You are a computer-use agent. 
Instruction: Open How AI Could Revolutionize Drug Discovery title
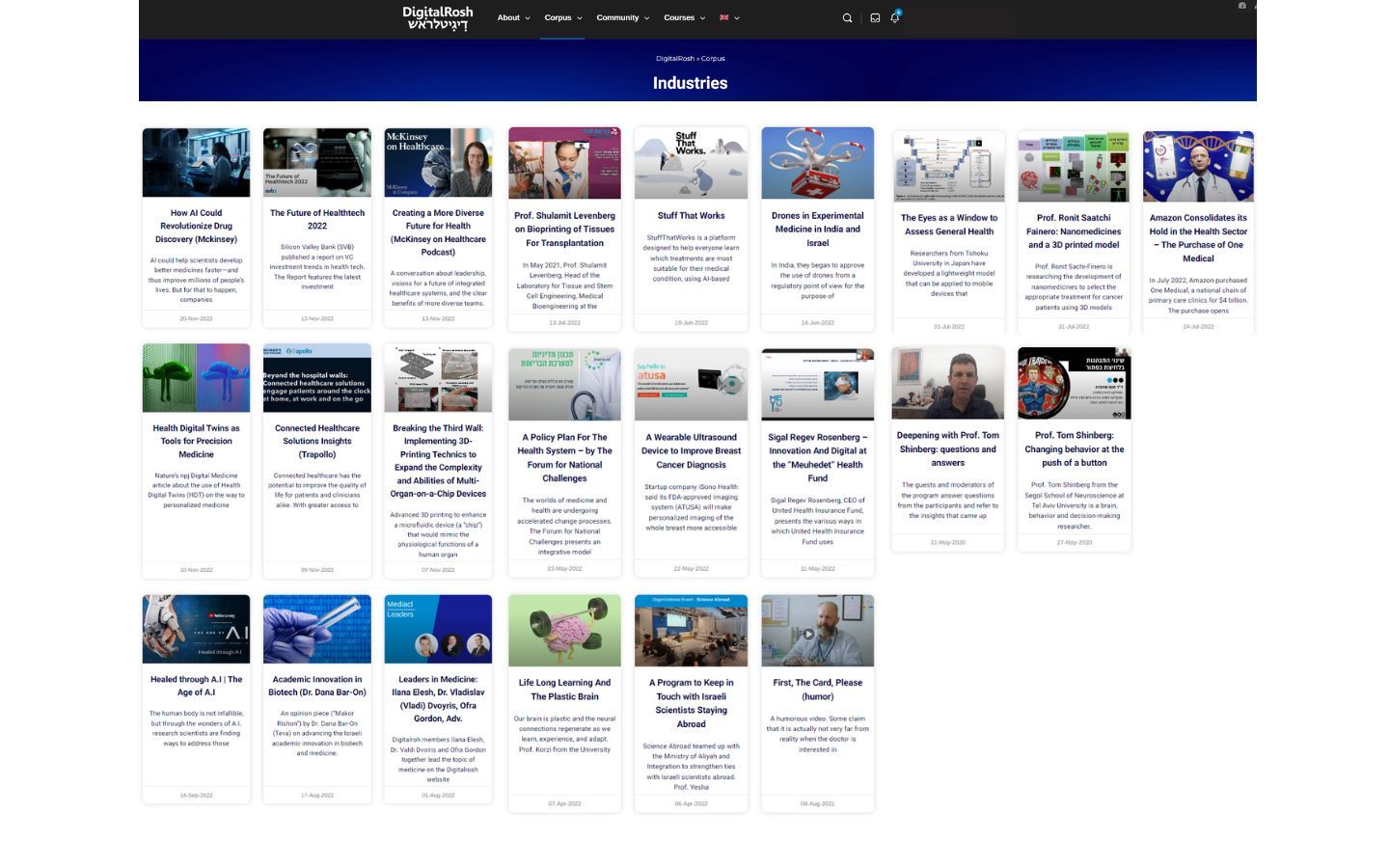196,226
